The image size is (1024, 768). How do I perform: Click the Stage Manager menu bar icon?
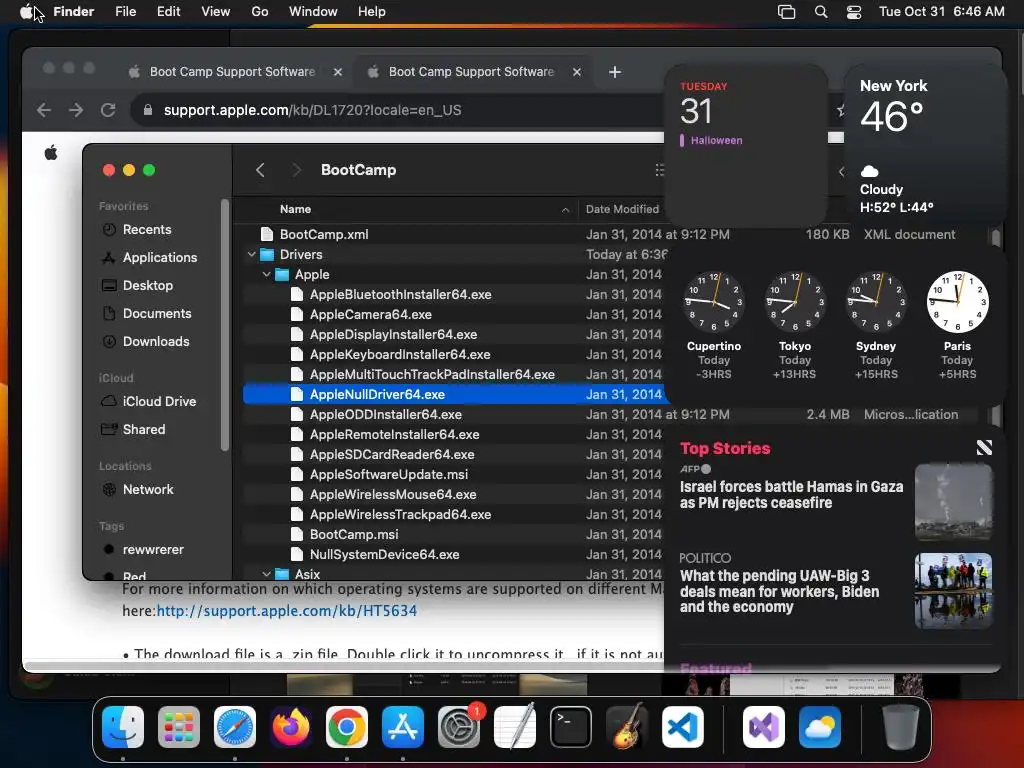click(786, 12)
